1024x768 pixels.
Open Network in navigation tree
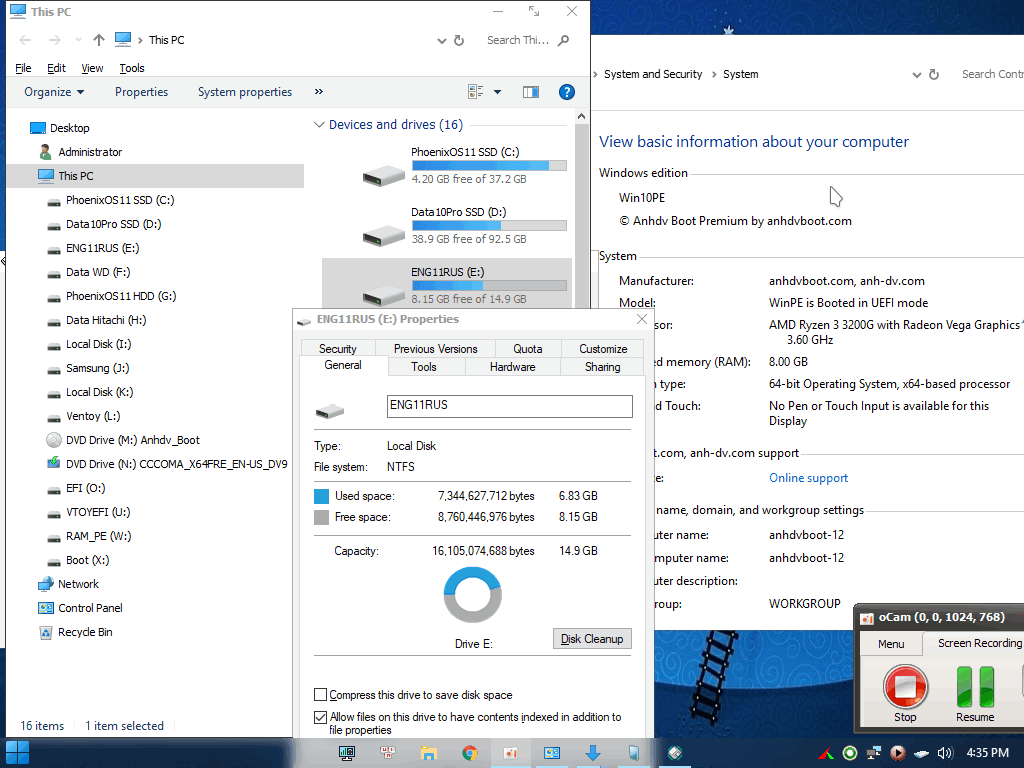(78, 584)
